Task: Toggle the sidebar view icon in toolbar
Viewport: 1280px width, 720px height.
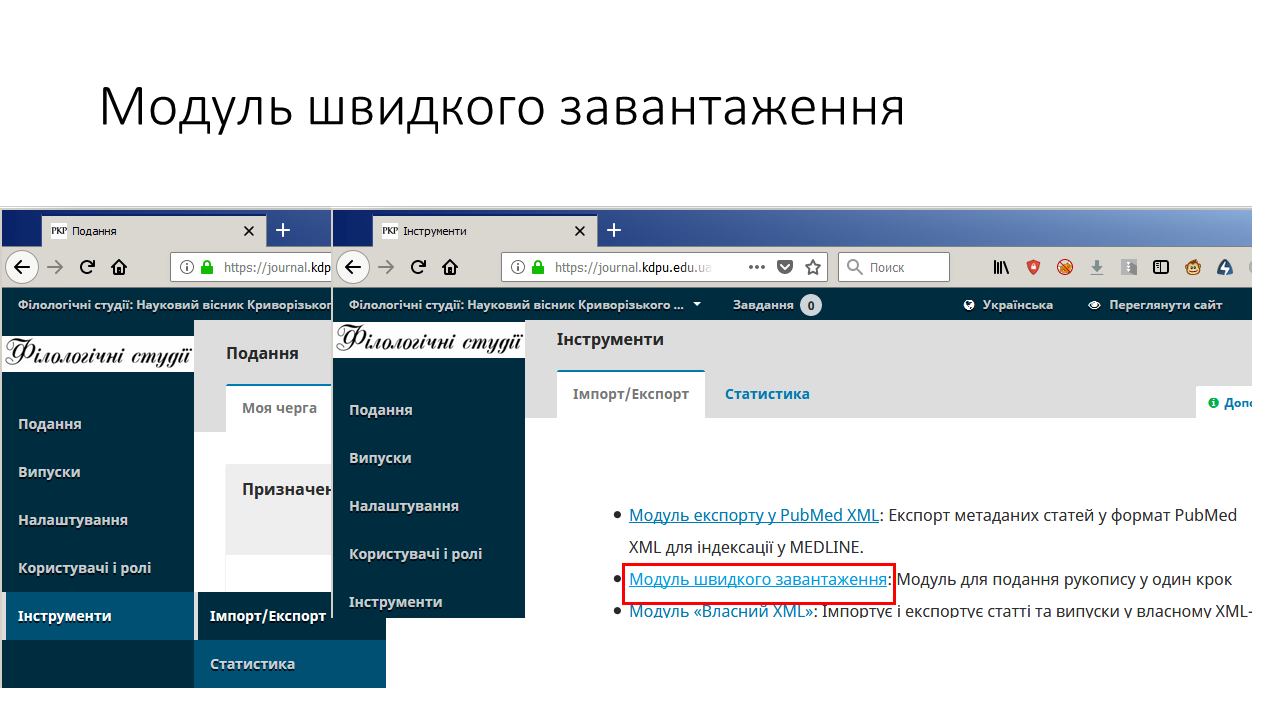Action: click(1161, 267)
